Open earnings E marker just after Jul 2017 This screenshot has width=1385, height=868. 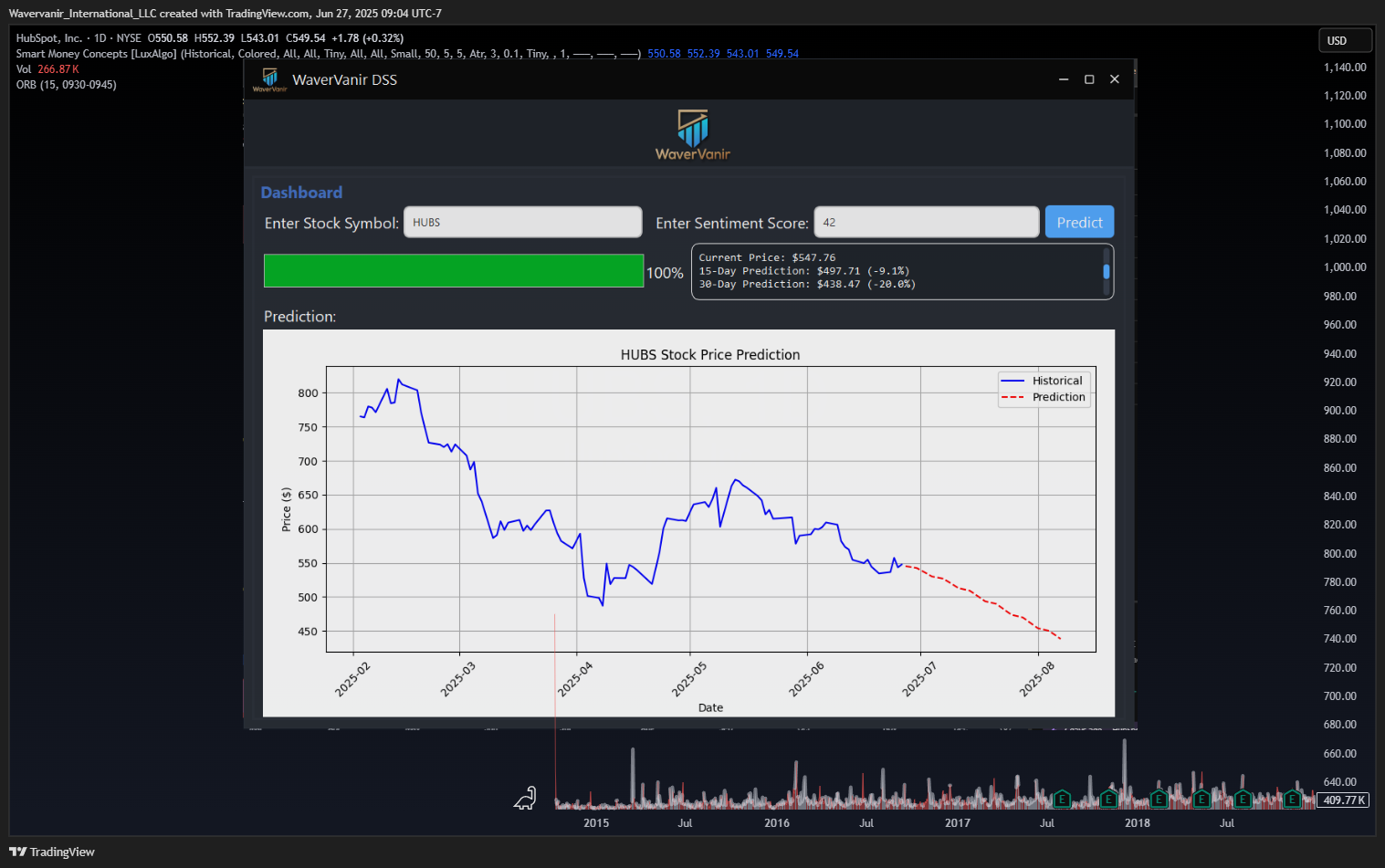[1062, 800]
